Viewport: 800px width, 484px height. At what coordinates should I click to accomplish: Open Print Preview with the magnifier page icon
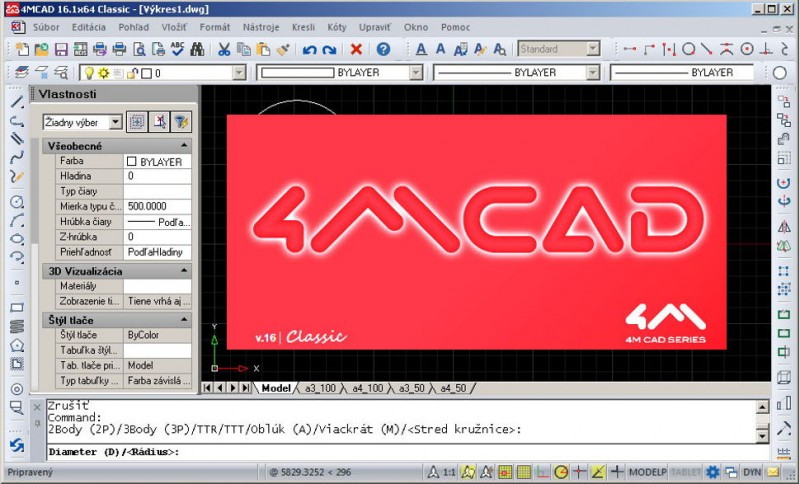click(x=139, y=49)
